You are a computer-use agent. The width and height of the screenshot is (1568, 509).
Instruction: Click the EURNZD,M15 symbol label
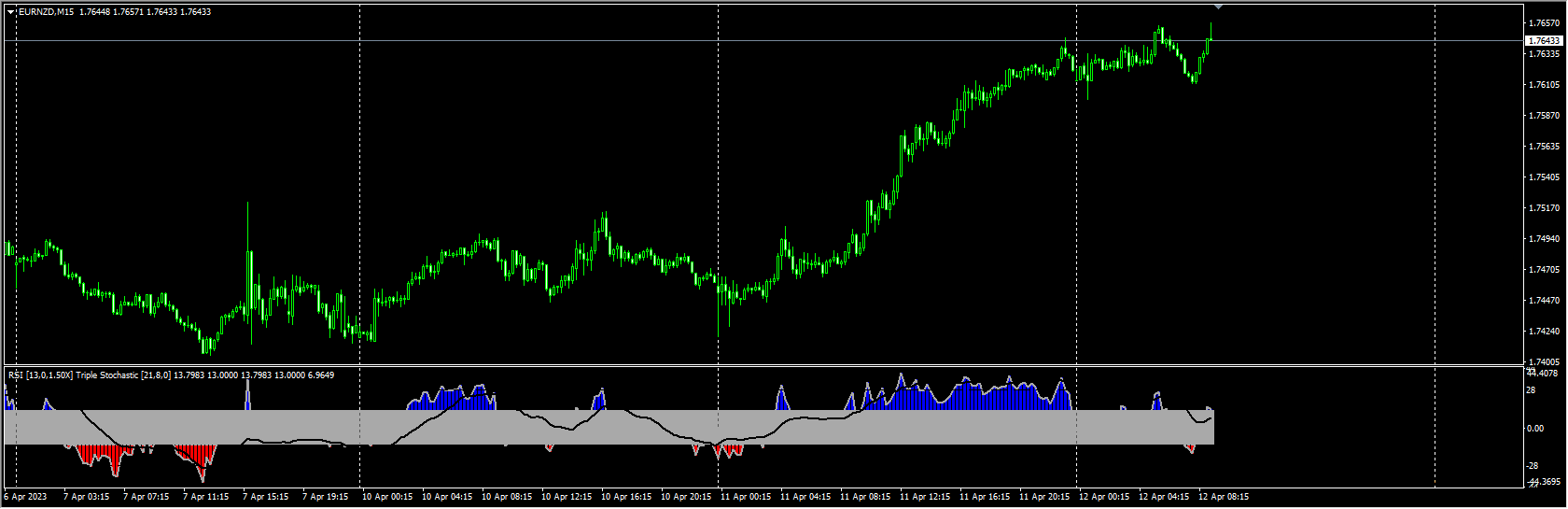pos(47,12)
